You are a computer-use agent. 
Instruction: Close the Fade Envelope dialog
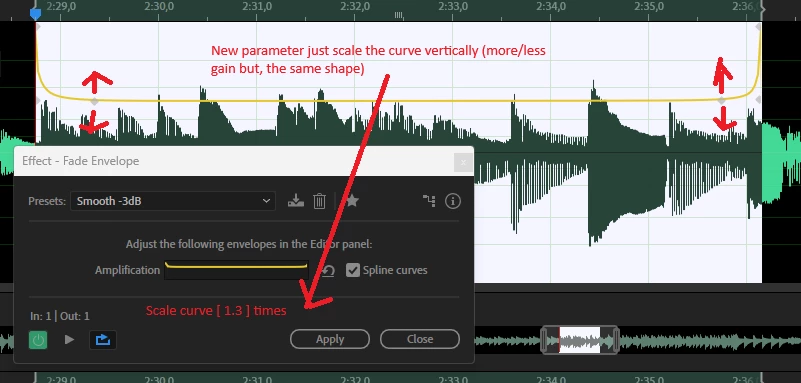420,339
